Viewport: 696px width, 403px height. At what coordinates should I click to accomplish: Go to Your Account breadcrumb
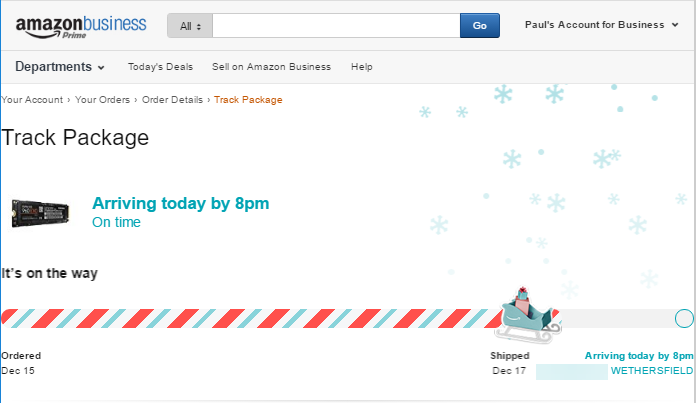[x=32, y=99]
